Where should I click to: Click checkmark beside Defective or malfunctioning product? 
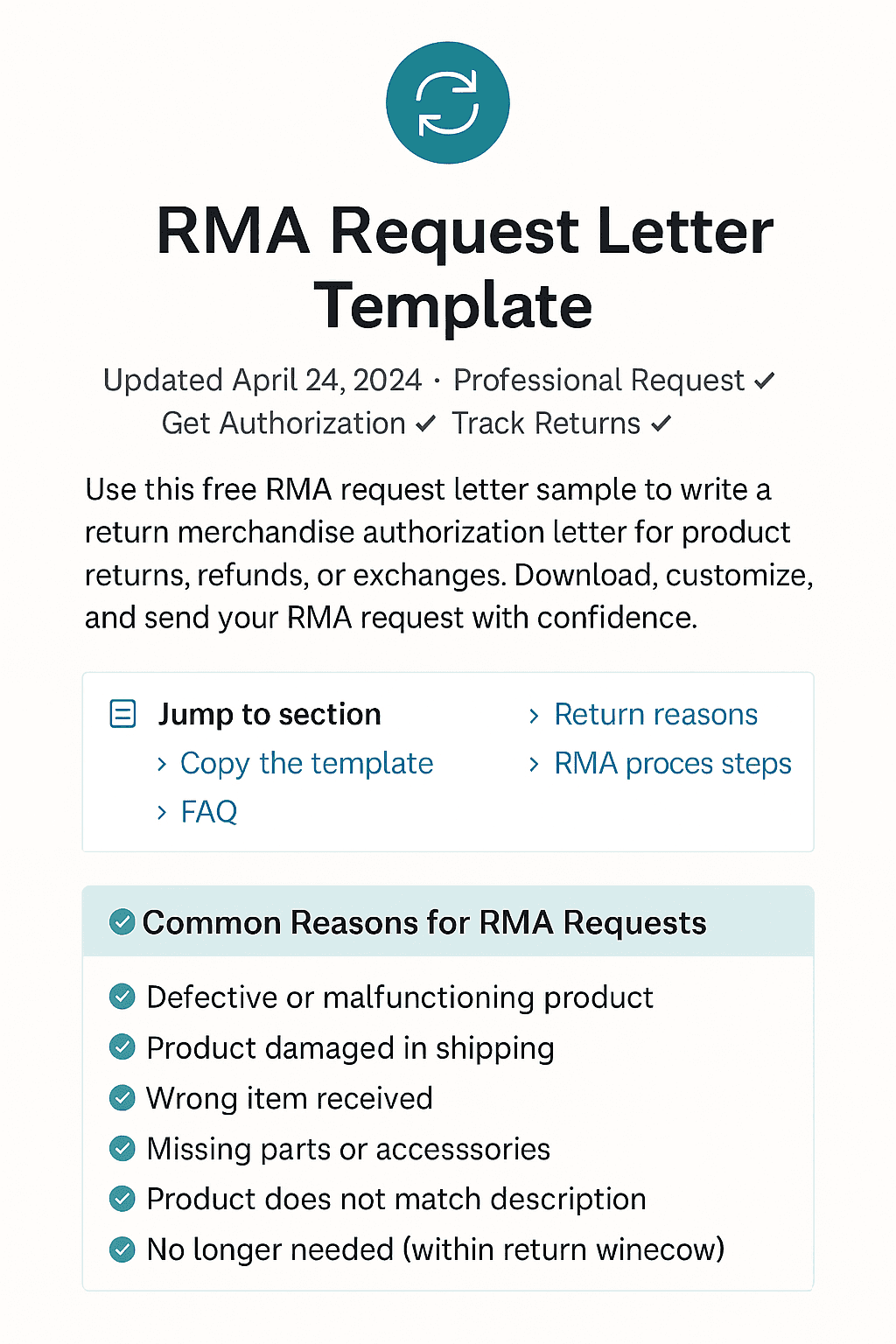click(x=122, y=997)
